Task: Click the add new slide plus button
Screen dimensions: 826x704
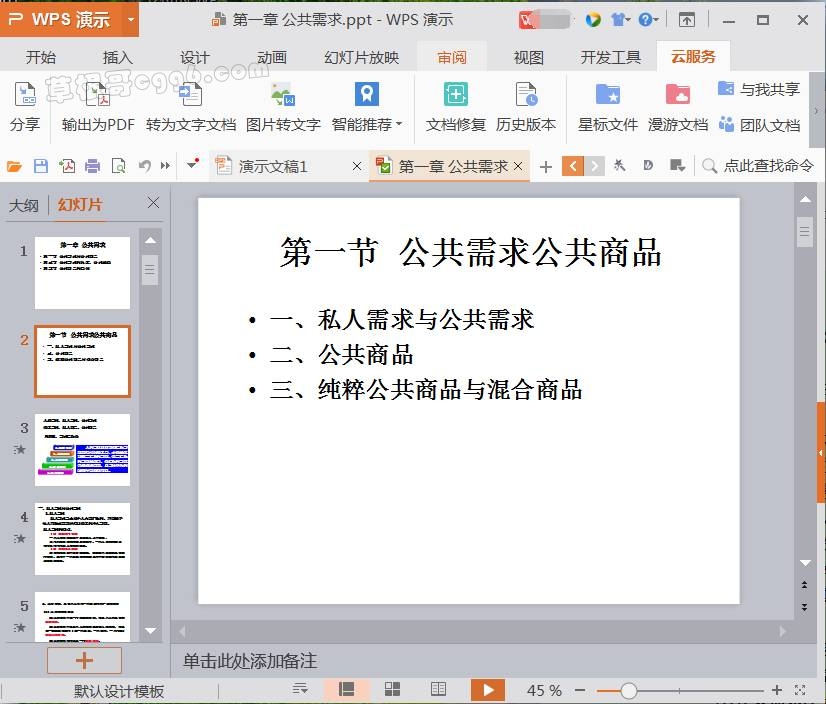Action: point(84,660)
